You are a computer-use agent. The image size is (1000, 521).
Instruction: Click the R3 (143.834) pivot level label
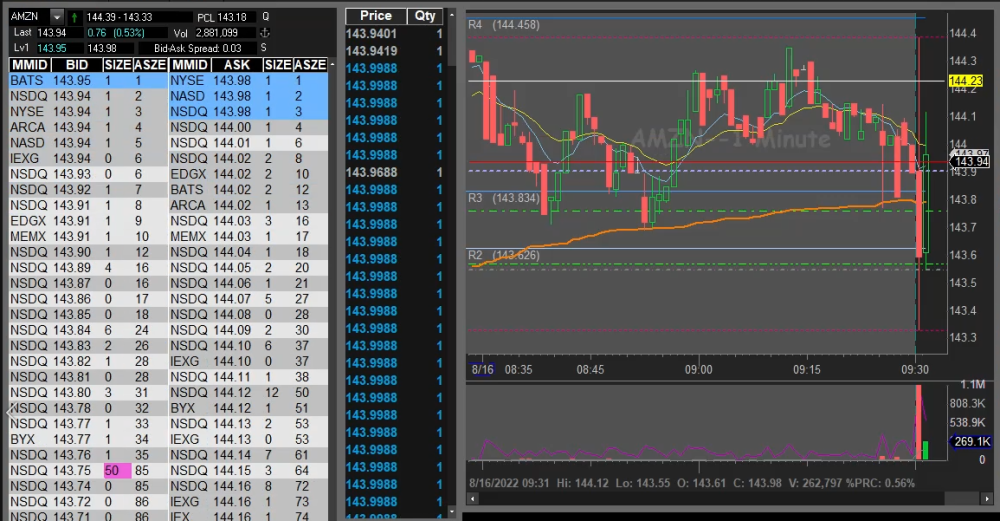pos(504,198)
